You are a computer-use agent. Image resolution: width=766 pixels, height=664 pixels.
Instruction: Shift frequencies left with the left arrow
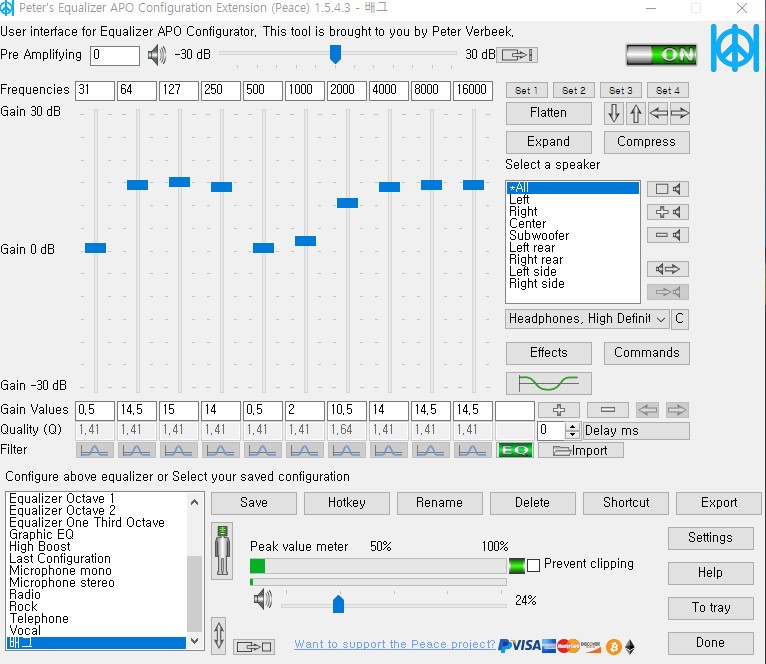click(x=658, y=113)
